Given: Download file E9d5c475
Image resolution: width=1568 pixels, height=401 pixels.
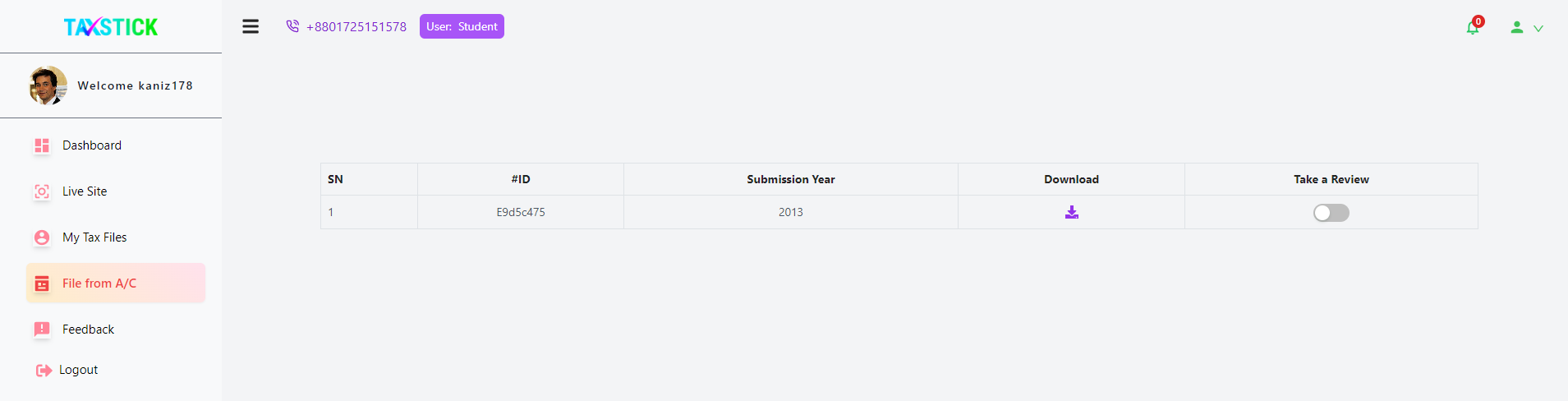Looking at the screenshot, I should coord(1072,212).
